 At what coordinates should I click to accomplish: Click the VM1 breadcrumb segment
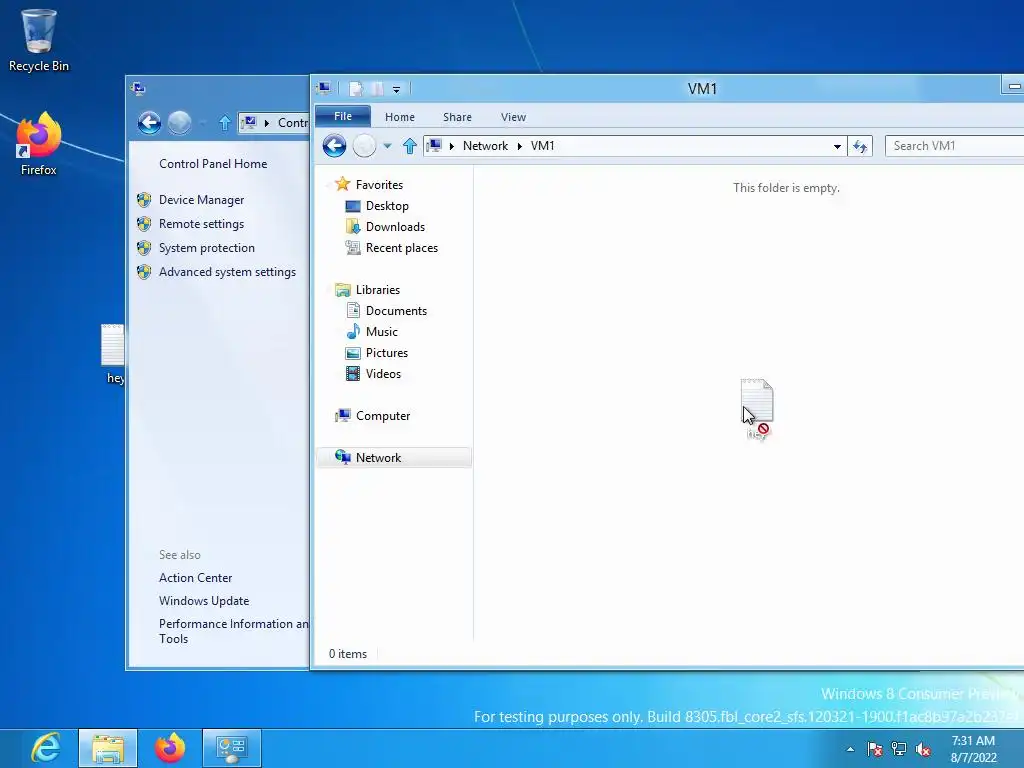pos(543,146)
